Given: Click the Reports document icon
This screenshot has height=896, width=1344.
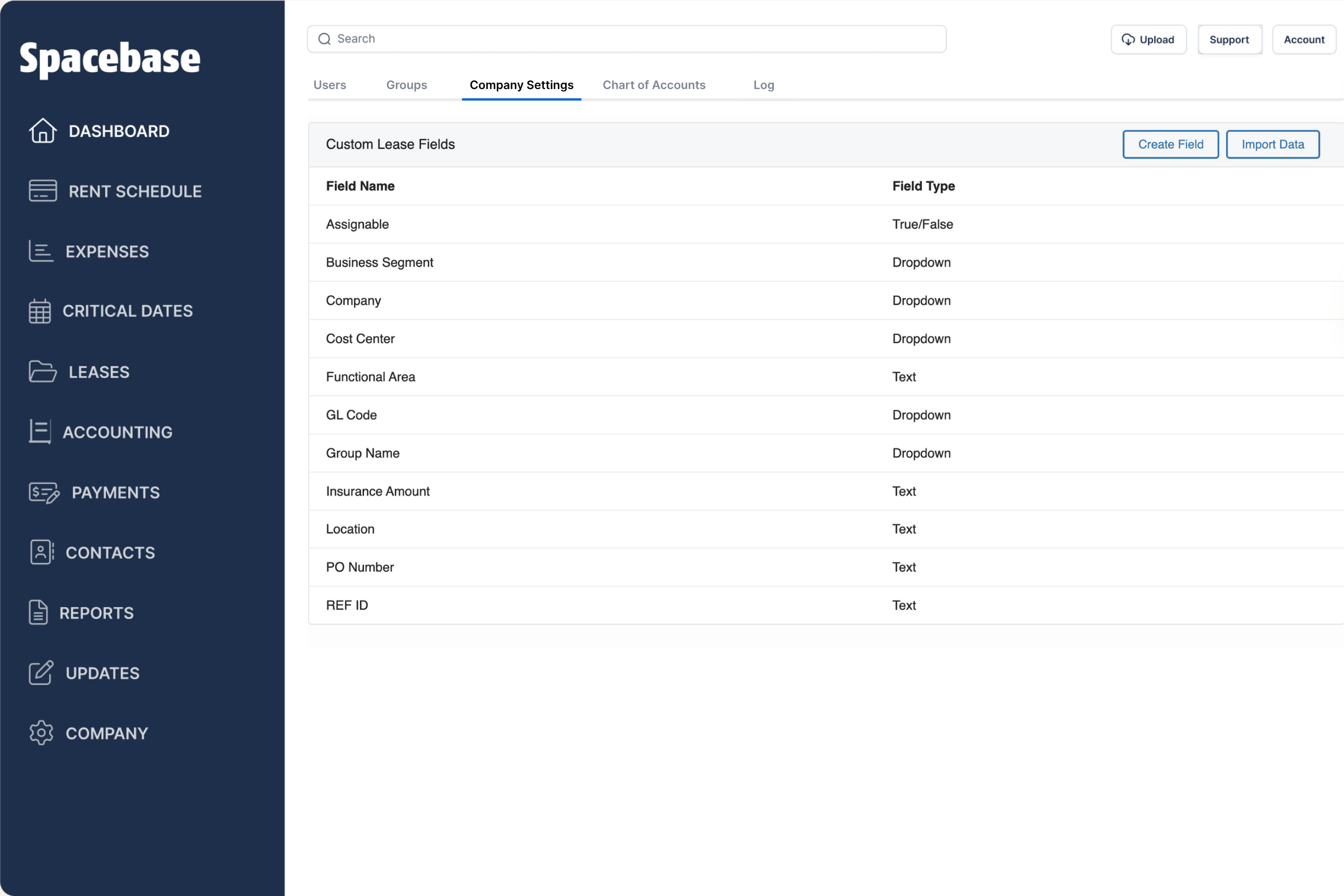Looking at the screenshot, I should coord(39,612).
